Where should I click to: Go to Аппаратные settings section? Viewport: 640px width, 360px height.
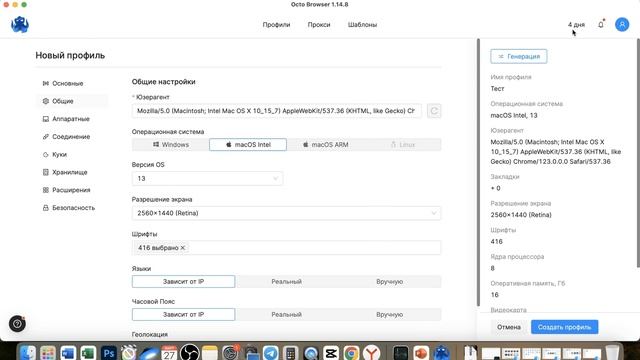72,119
